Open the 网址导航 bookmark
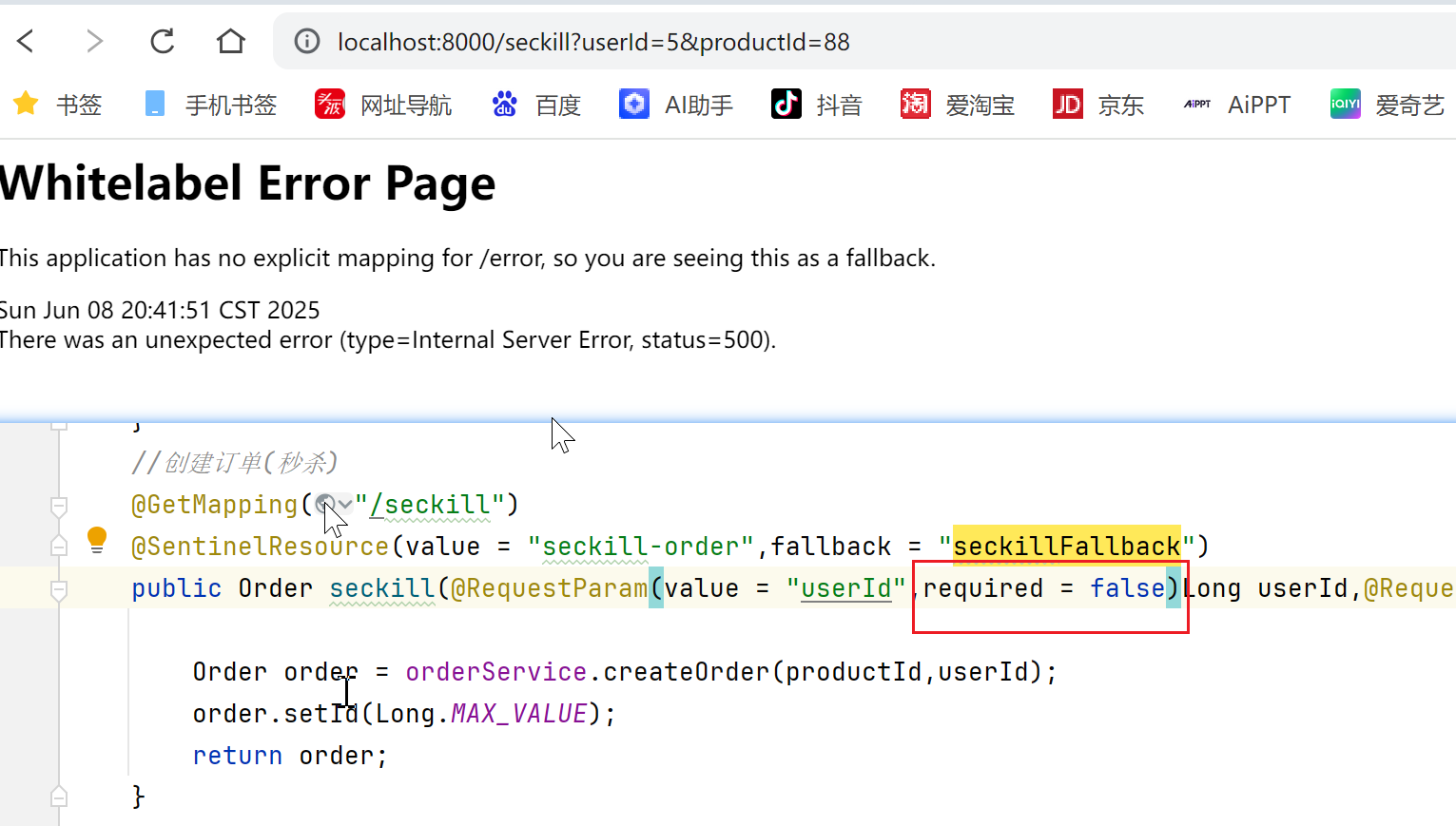Screen dimensions: 1456x826 point(383,105)
